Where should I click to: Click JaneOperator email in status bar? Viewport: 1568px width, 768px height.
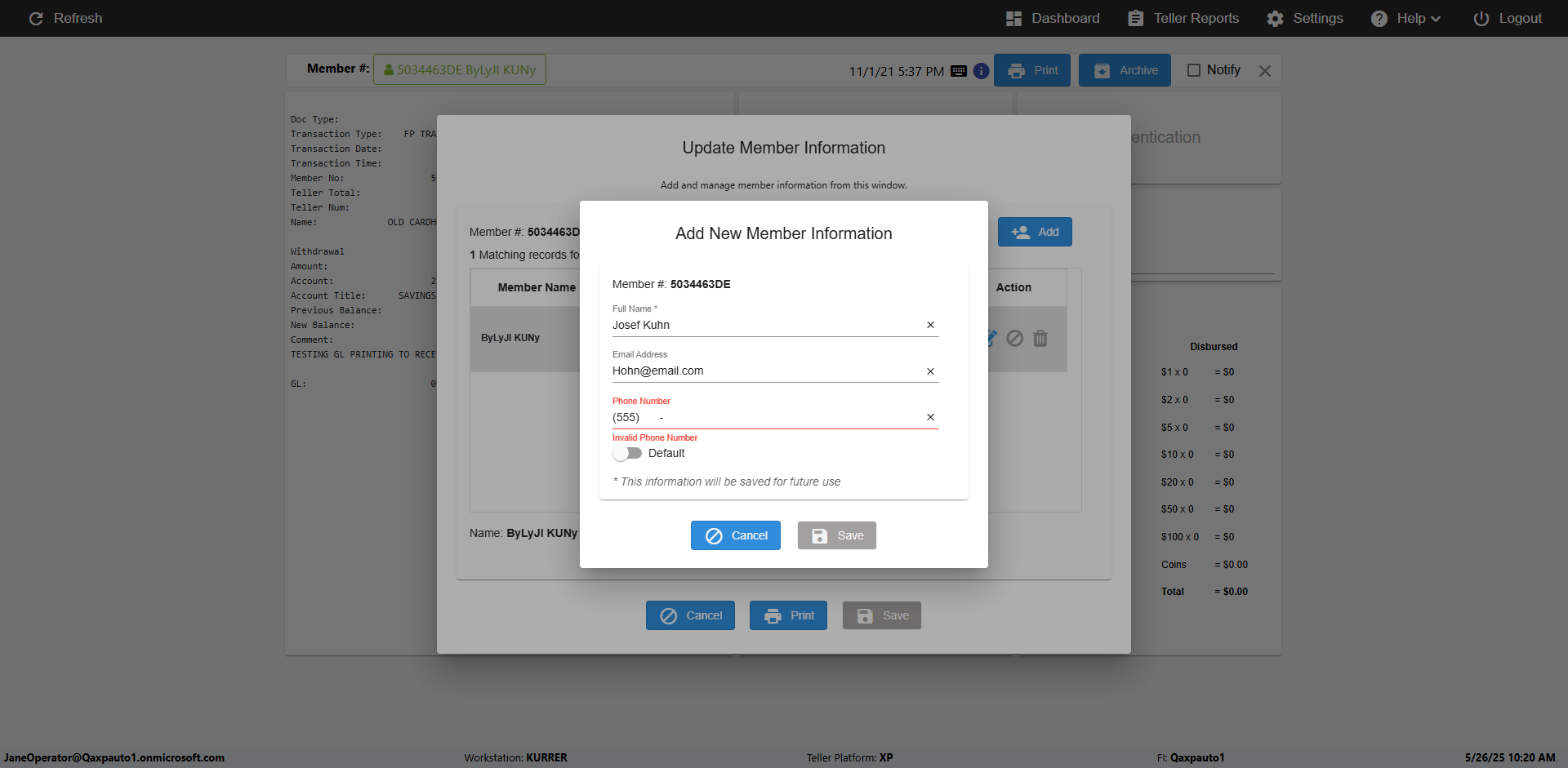pyautogui.click(x=114, y=757)
